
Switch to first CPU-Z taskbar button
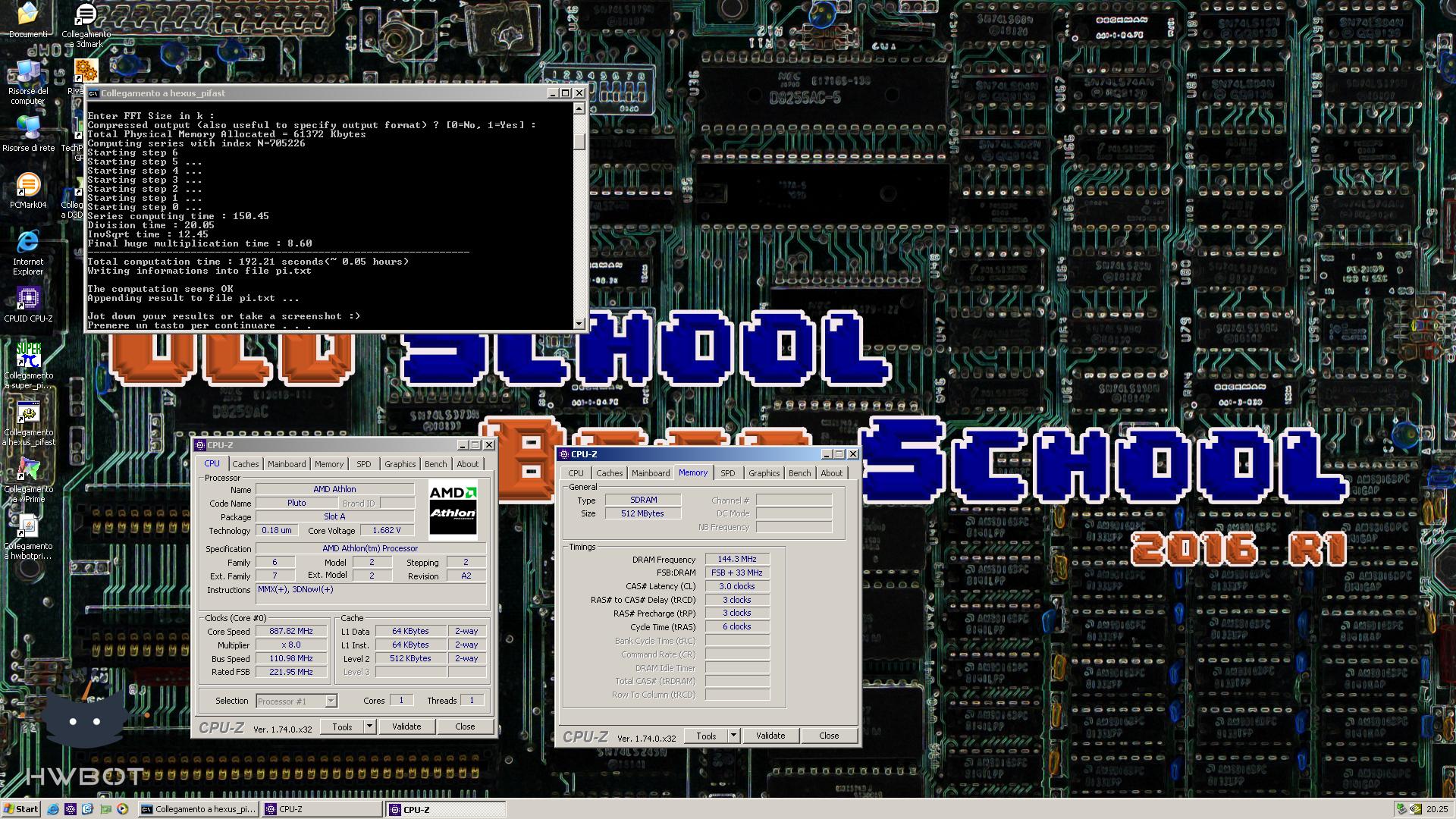point(323,809)
